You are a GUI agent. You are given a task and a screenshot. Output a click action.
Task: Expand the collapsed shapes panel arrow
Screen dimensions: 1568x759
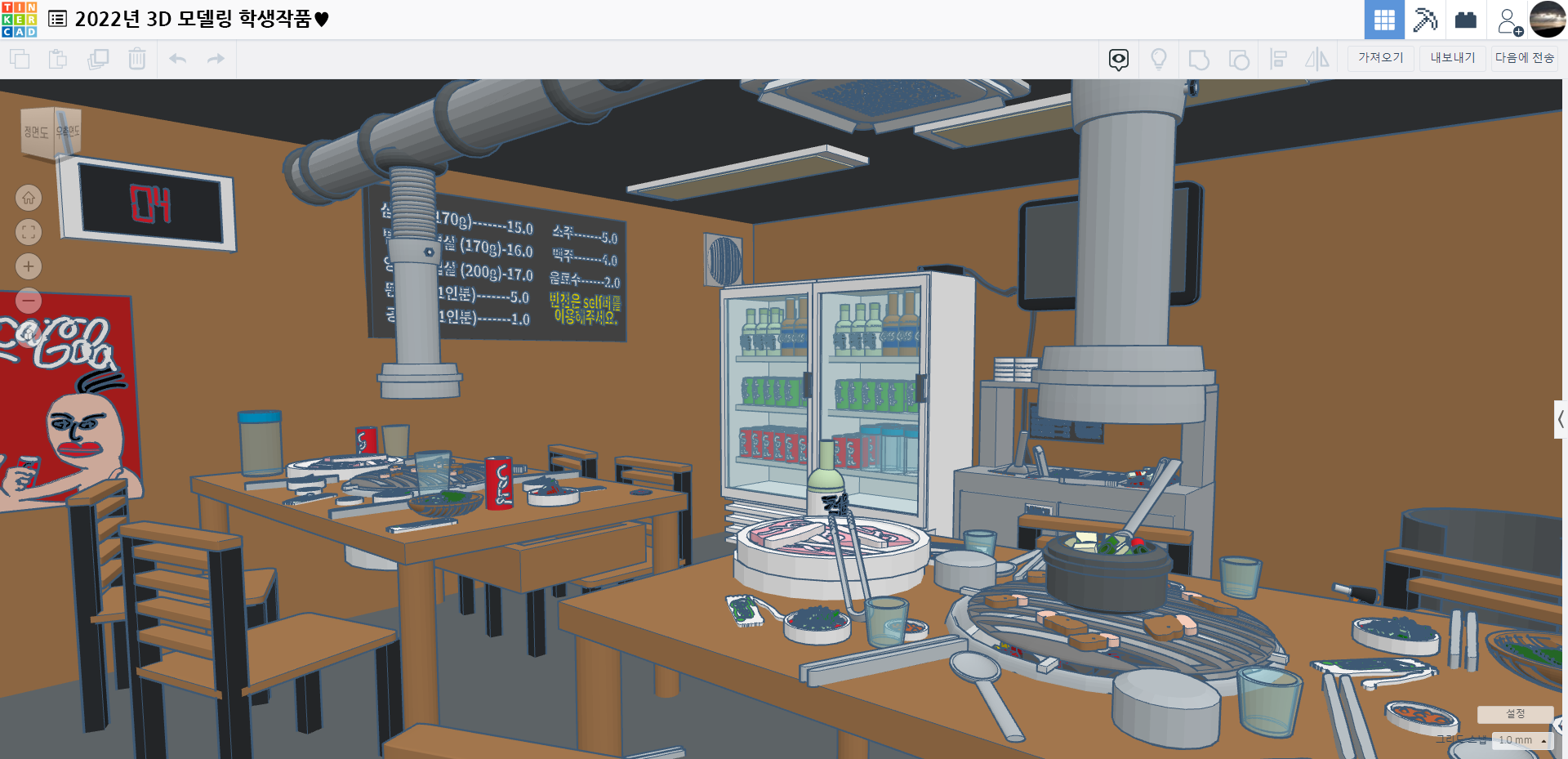tap(1561, 420)
